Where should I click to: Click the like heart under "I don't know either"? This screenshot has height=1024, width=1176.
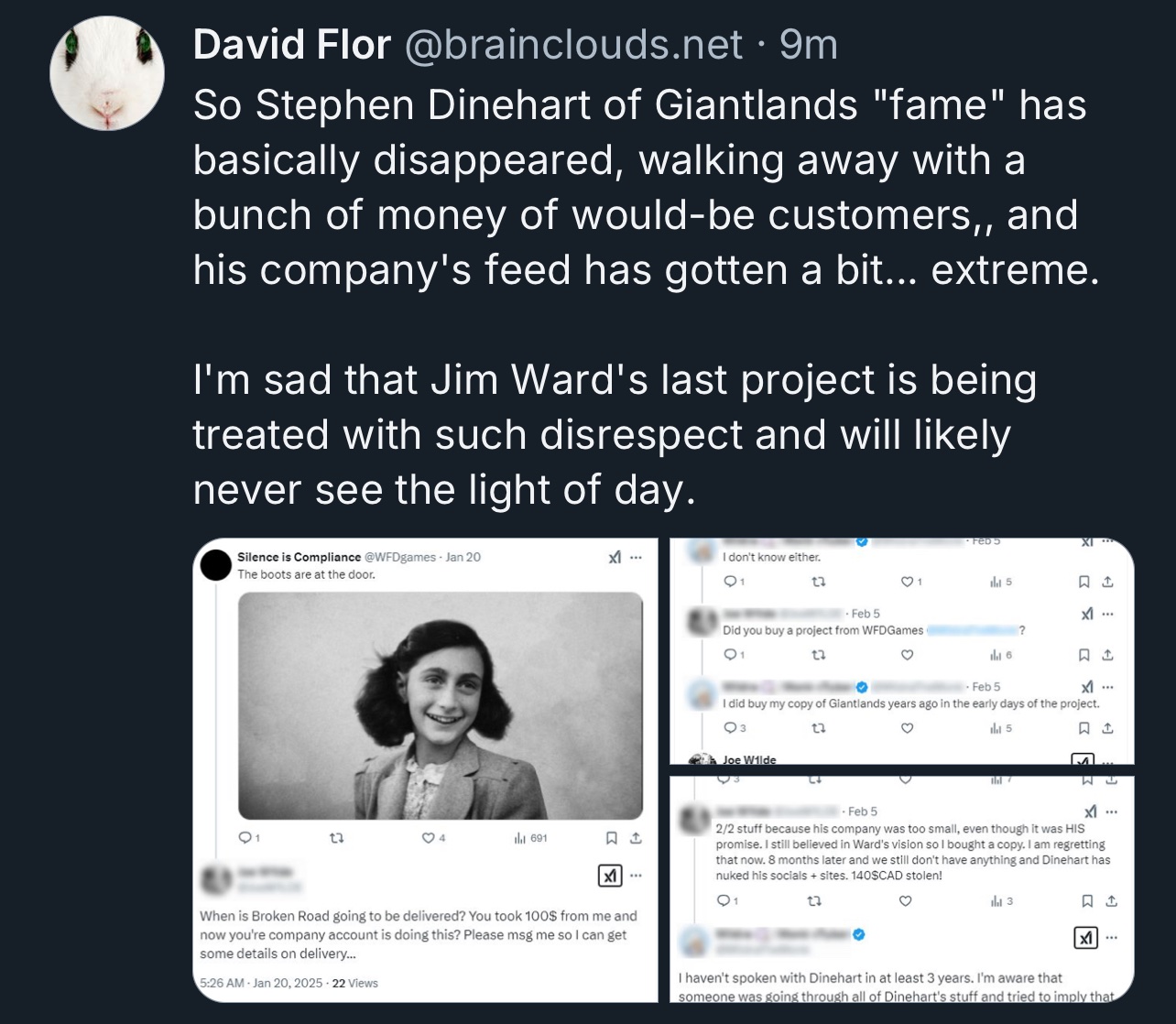907,582
